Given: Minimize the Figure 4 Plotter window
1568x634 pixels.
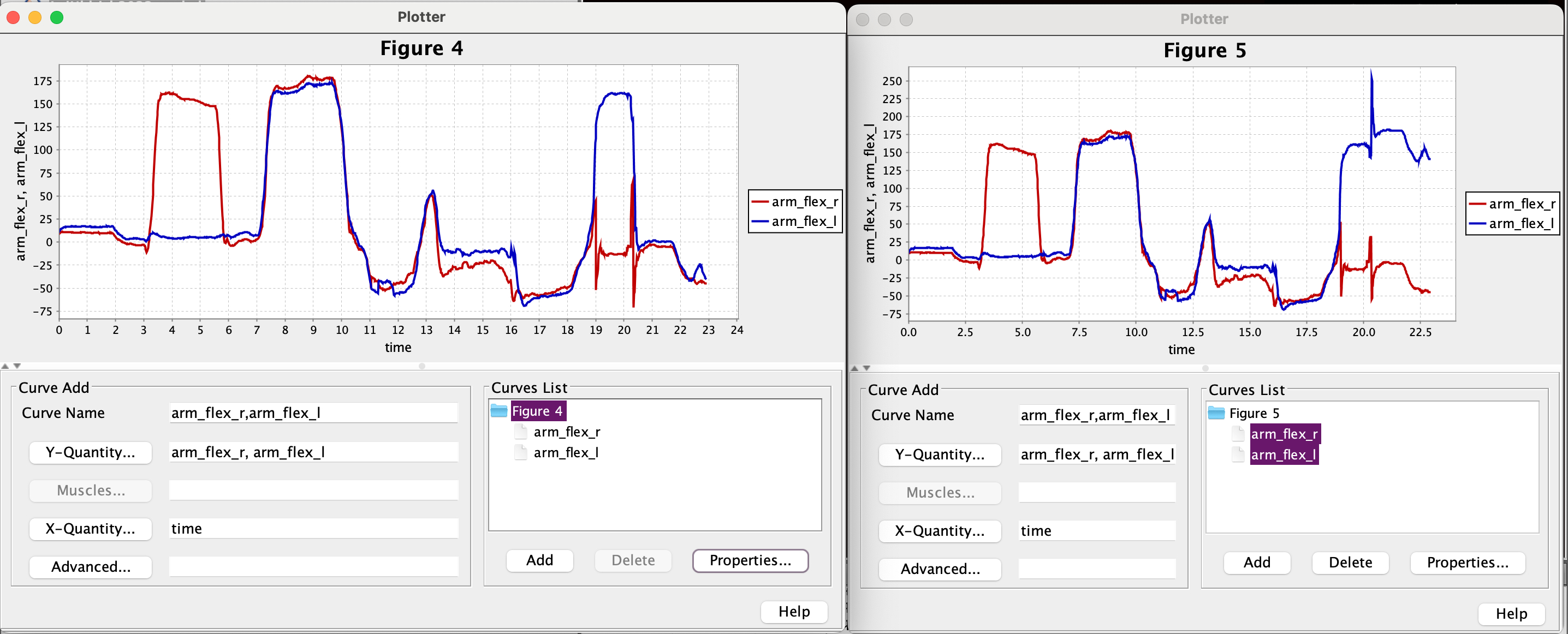Looking at the screenshot, I should click(35, 17).
